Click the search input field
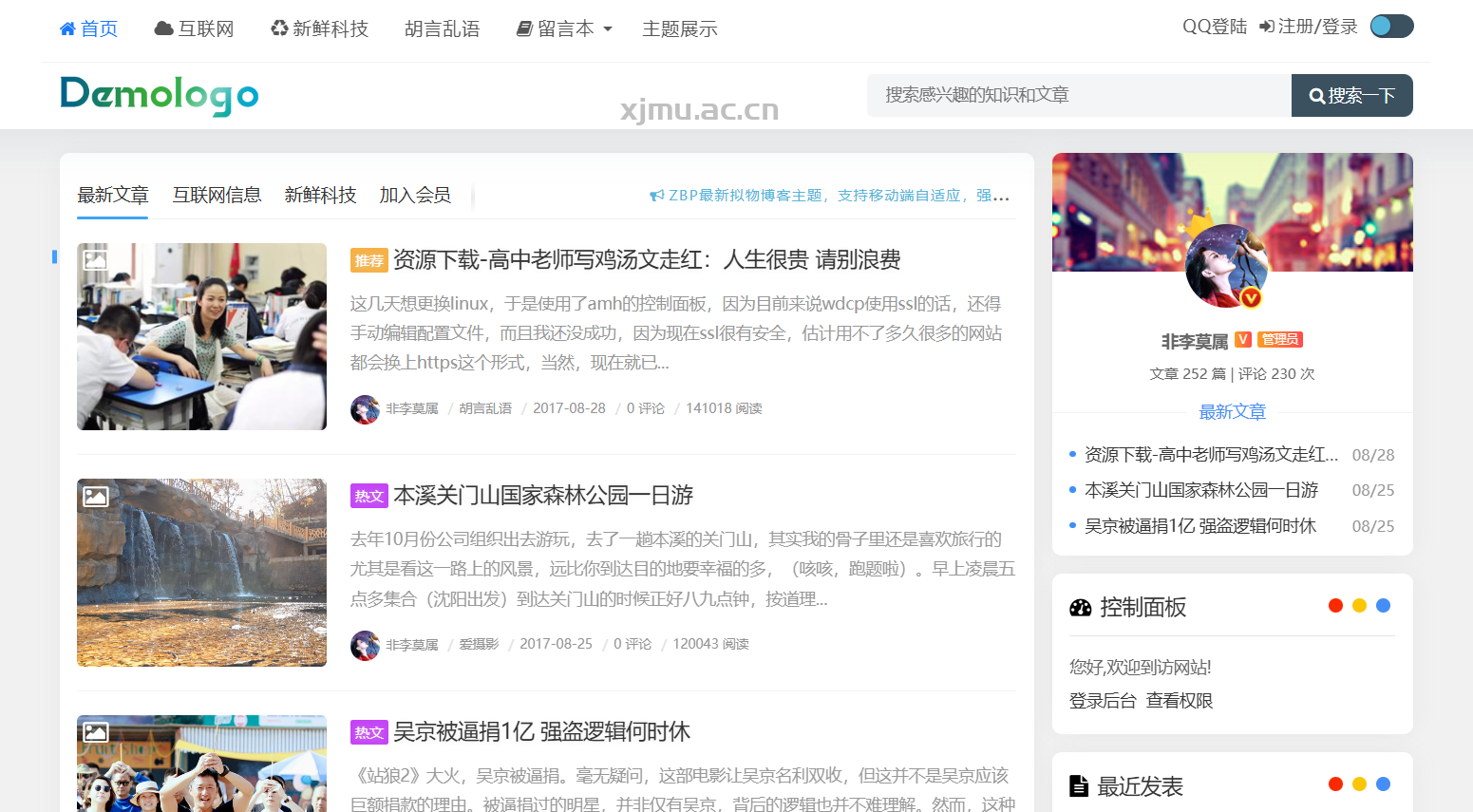1473x812 pixels. click(1078, 95)
